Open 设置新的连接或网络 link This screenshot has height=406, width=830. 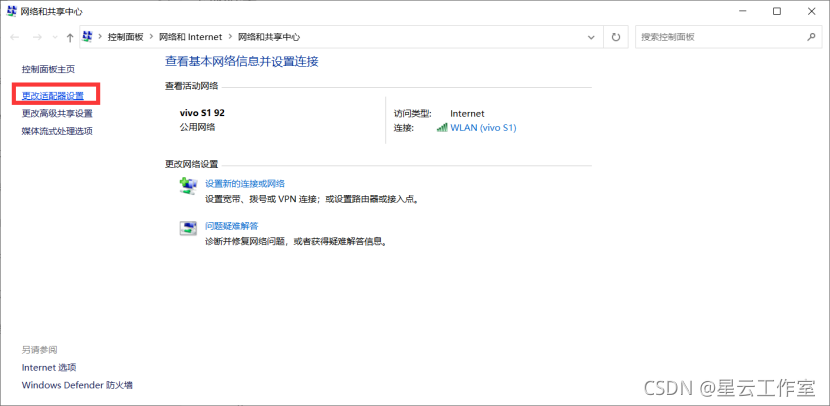tap(245, 184)
